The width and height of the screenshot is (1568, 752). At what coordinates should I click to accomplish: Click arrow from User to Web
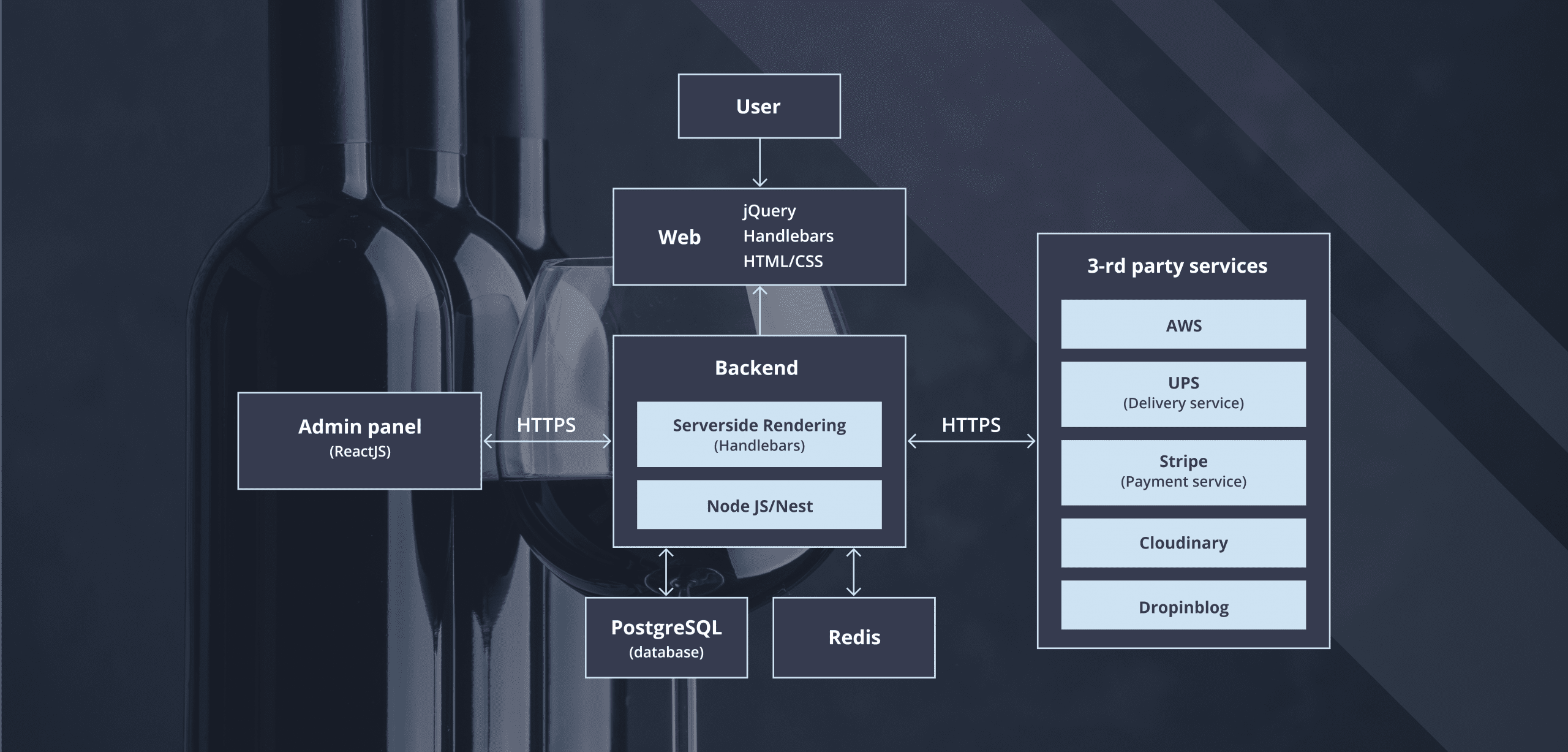pos(759,162)
